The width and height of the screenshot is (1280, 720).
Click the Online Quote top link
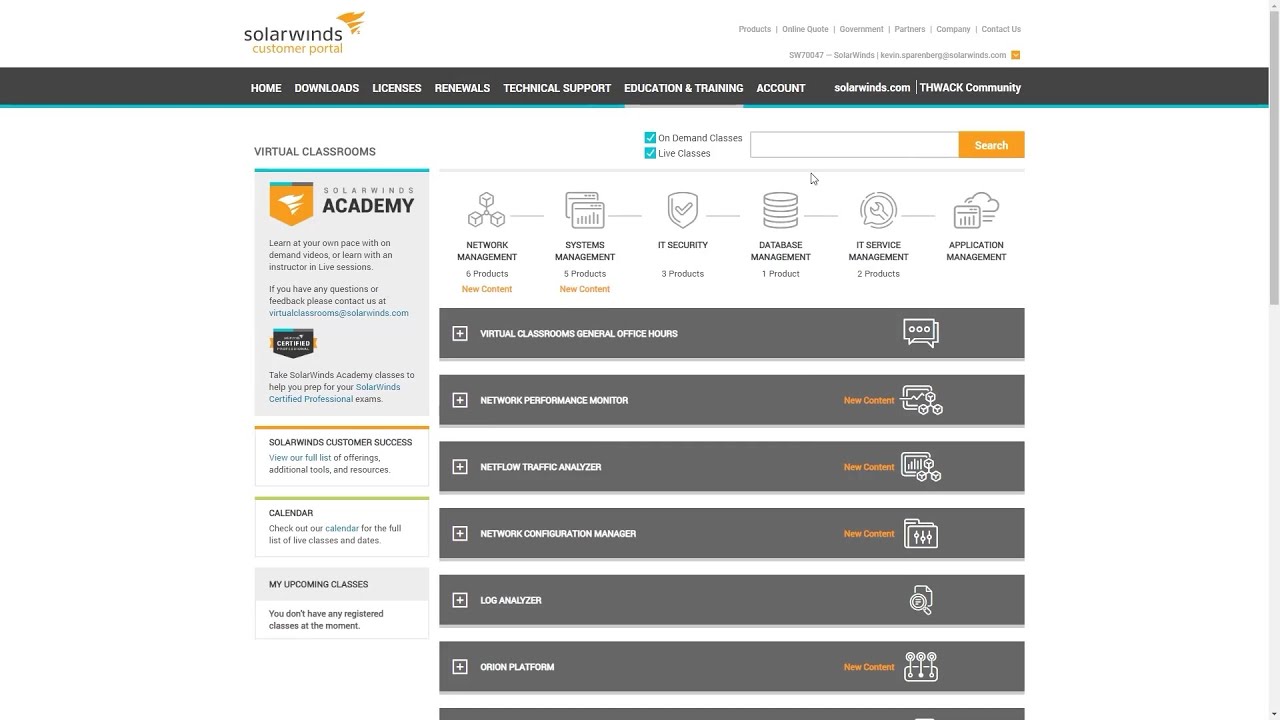(805, 29)
